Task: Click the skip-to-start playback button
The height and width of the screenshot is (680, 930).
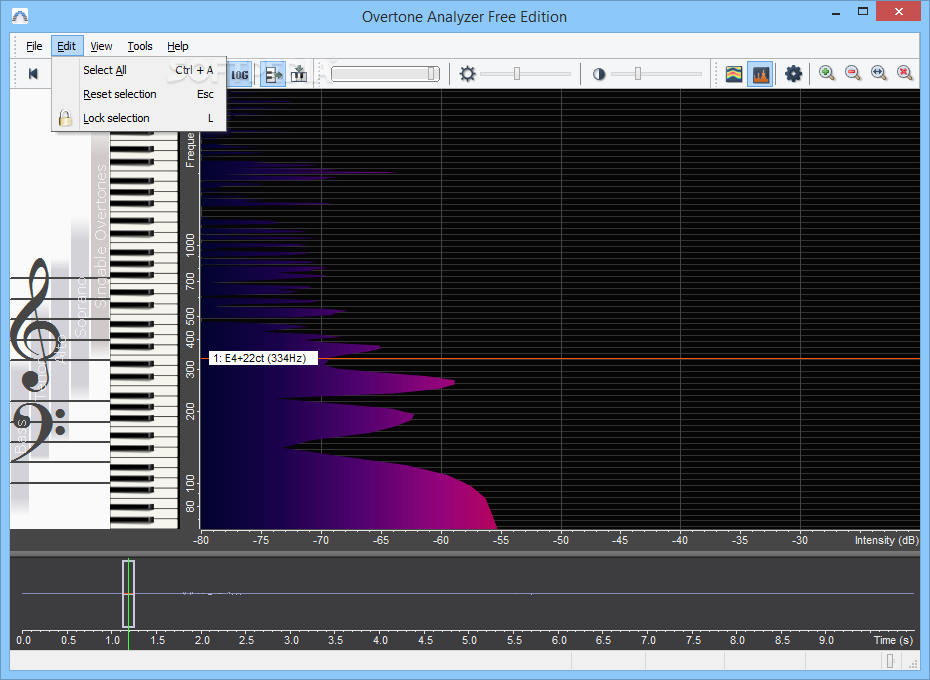Action: point(33,74)
